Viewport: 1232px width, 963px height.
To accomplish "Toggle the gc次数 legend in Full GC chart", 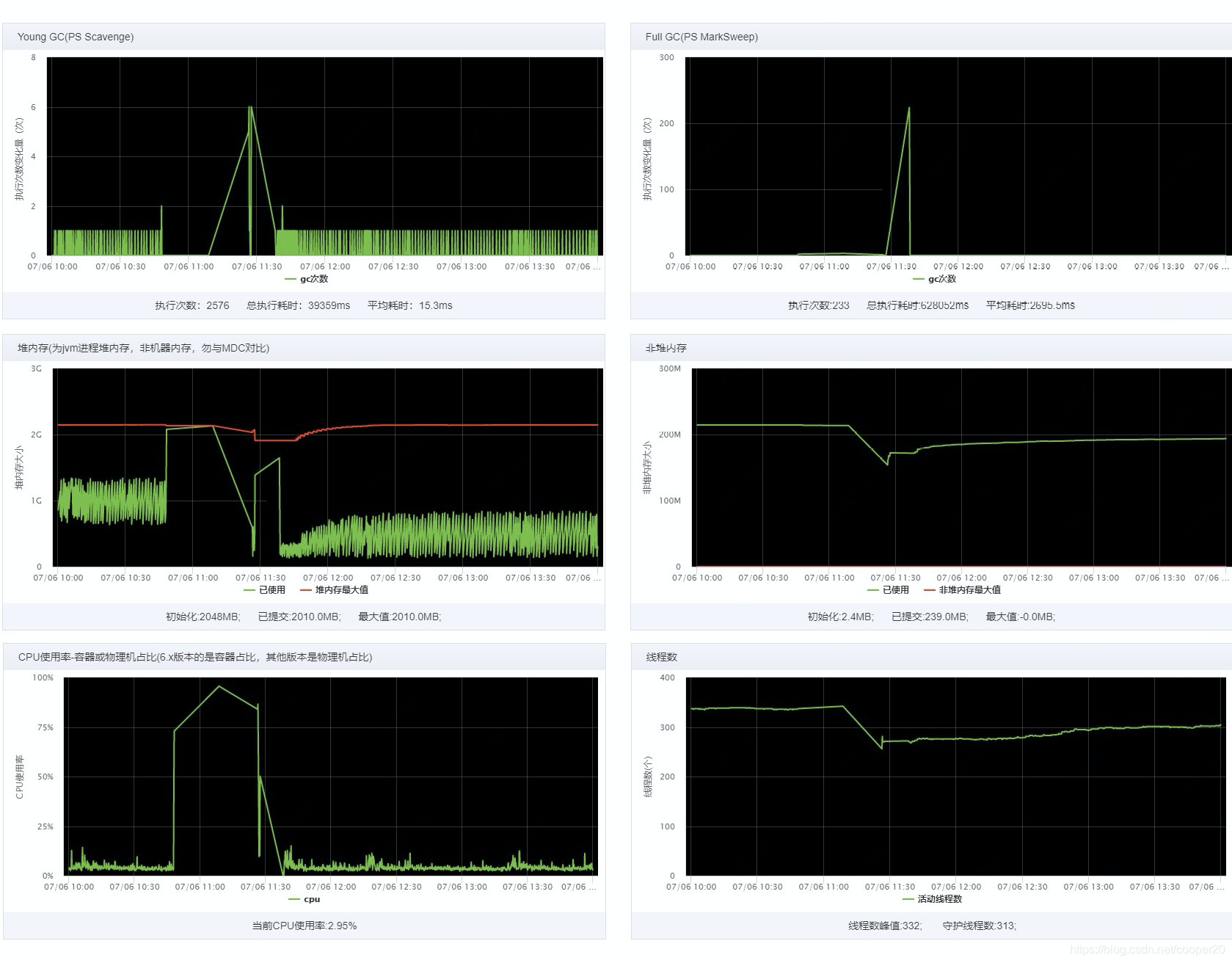I will 934,279.
